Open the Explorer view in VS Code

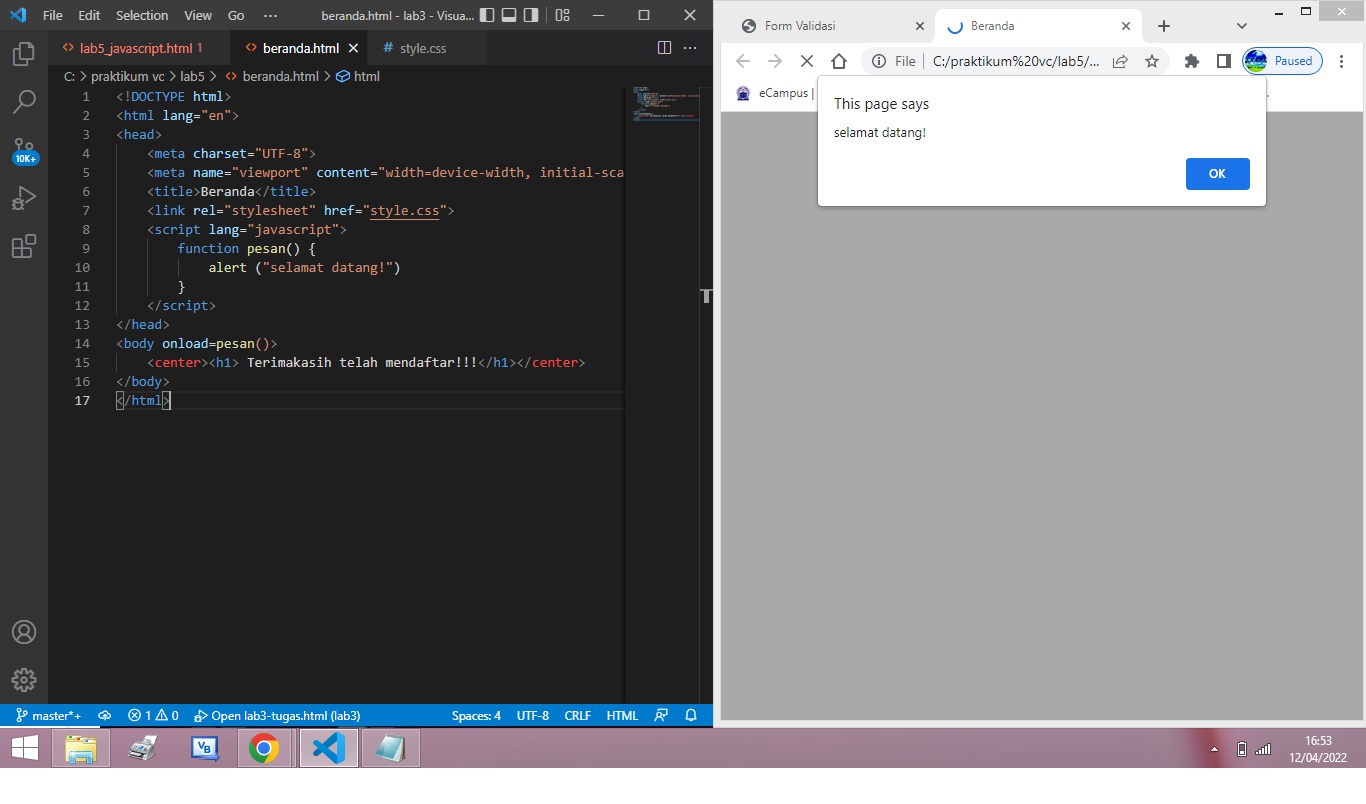pos(24,54)
